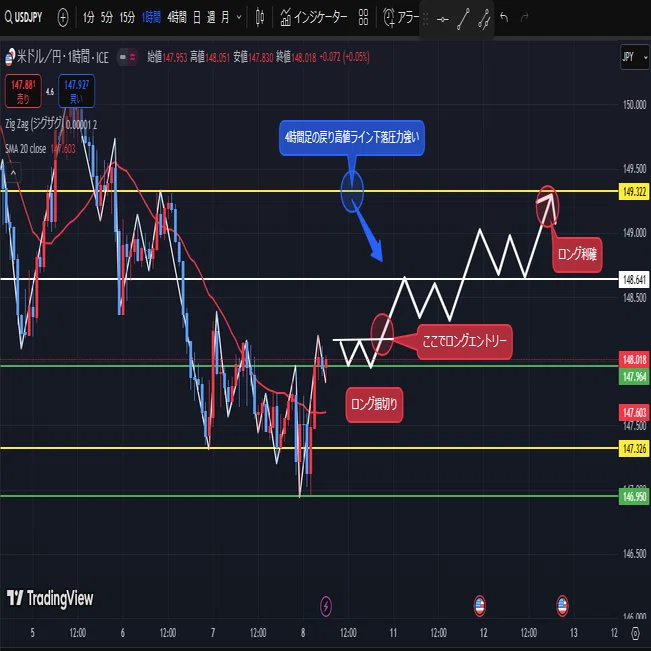Select the ここでロングエントリー callout
This screenshot has height=651, width=651.
465,341
